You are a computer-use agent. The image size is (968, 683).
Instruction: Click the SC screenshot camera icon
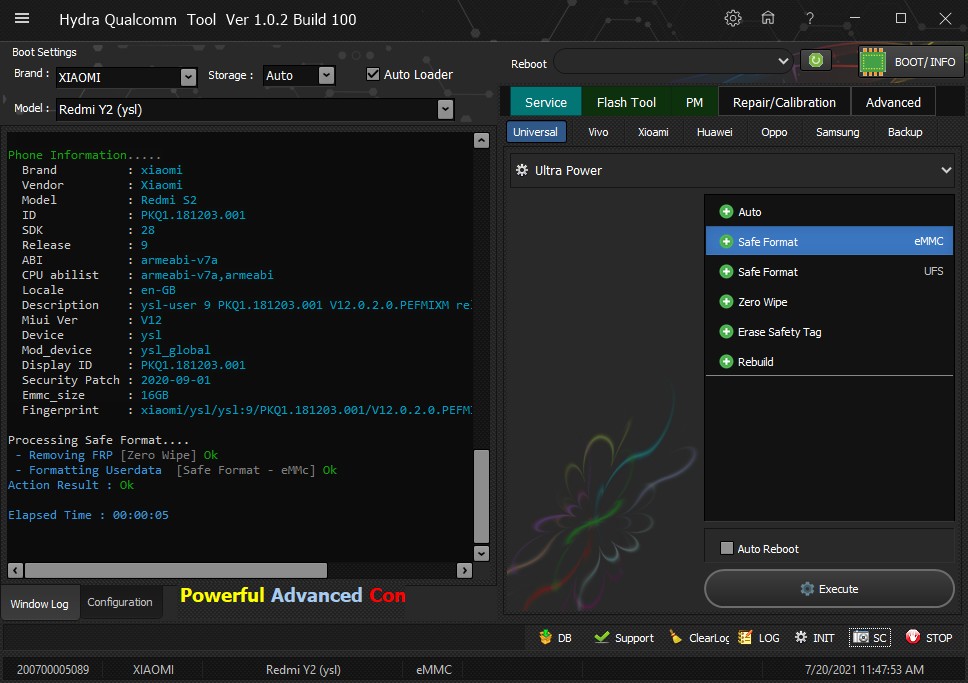click(861, 637)
